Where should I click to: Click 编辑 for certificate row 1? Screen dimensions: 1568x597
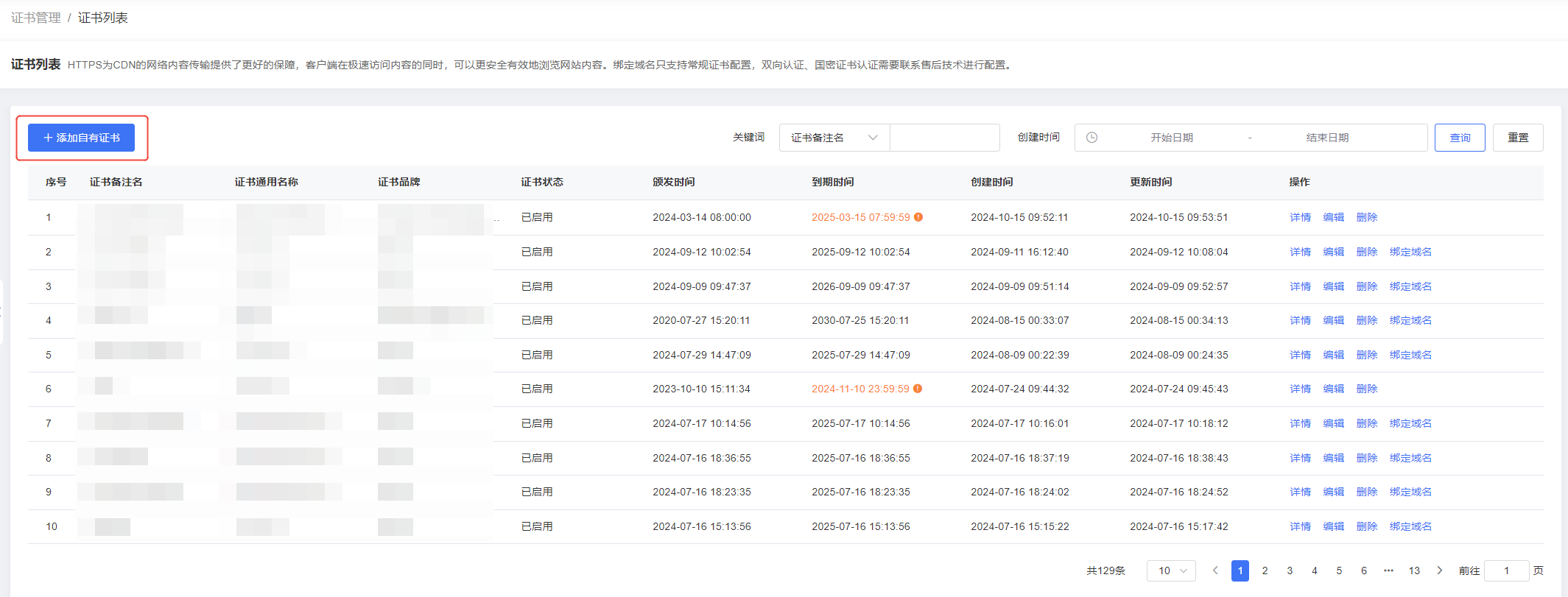click(1334, 217)
